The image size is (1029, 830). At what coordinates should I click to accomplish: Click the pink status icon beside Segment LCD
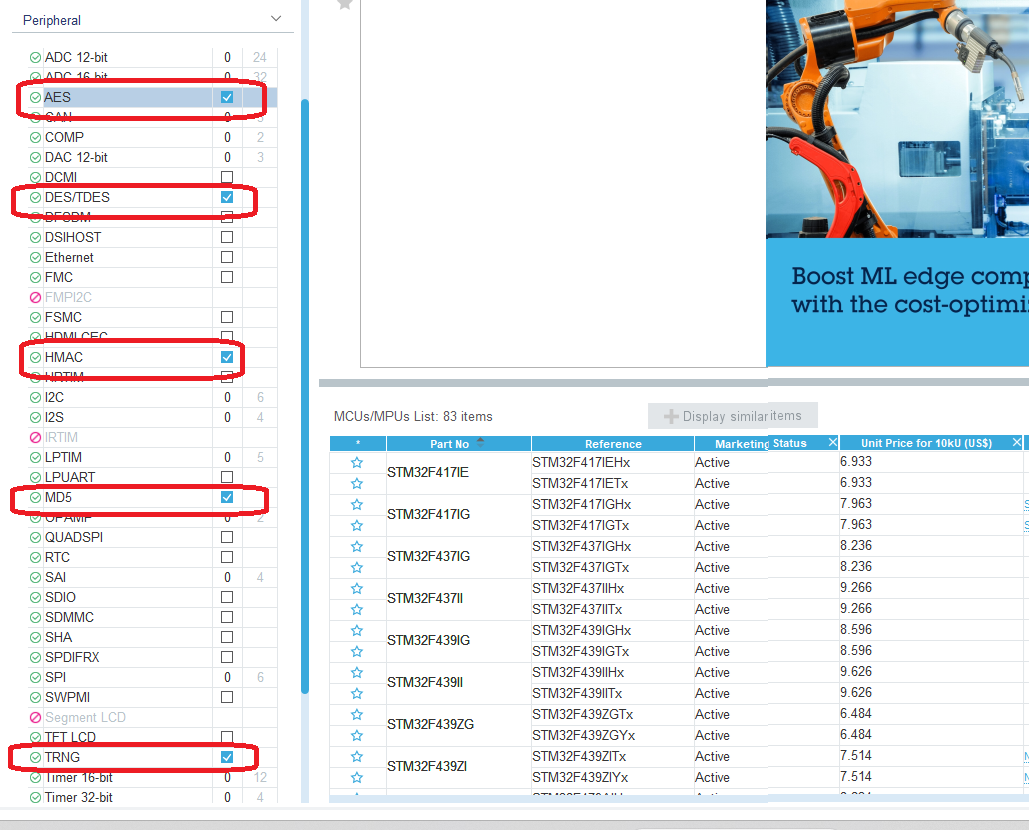coord(34,717)
